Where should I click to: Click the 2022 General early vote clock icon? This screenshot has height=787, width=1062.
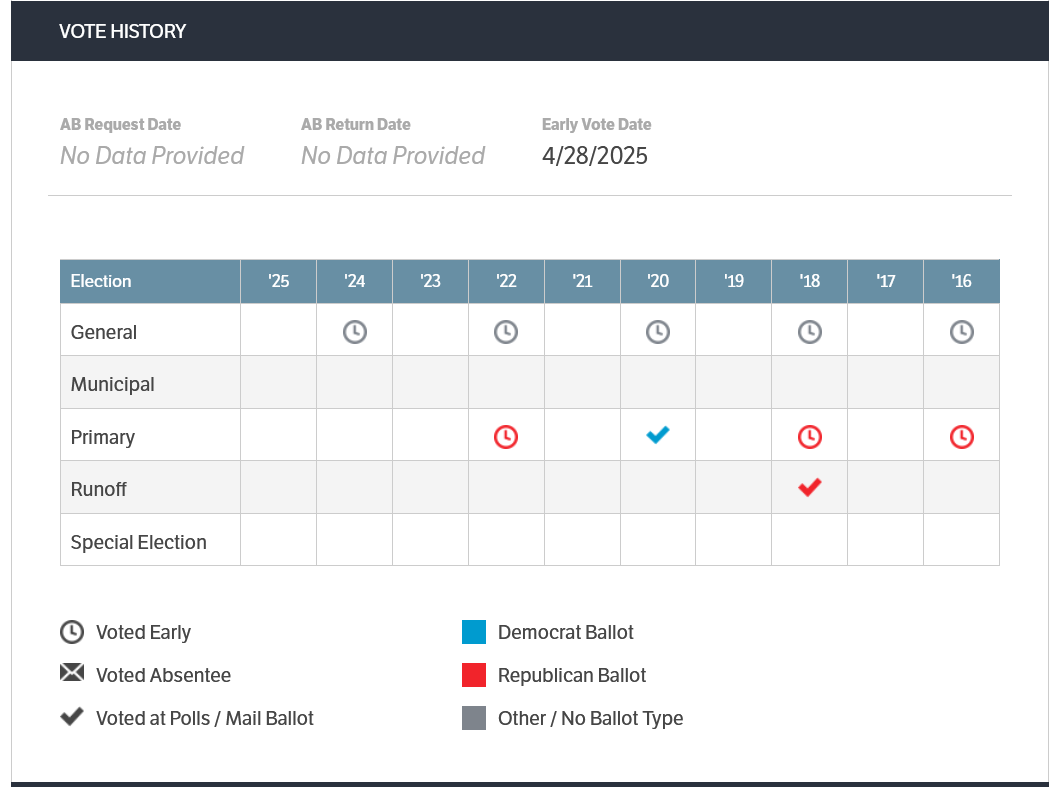pyautogui.click(x=506, y=332)
